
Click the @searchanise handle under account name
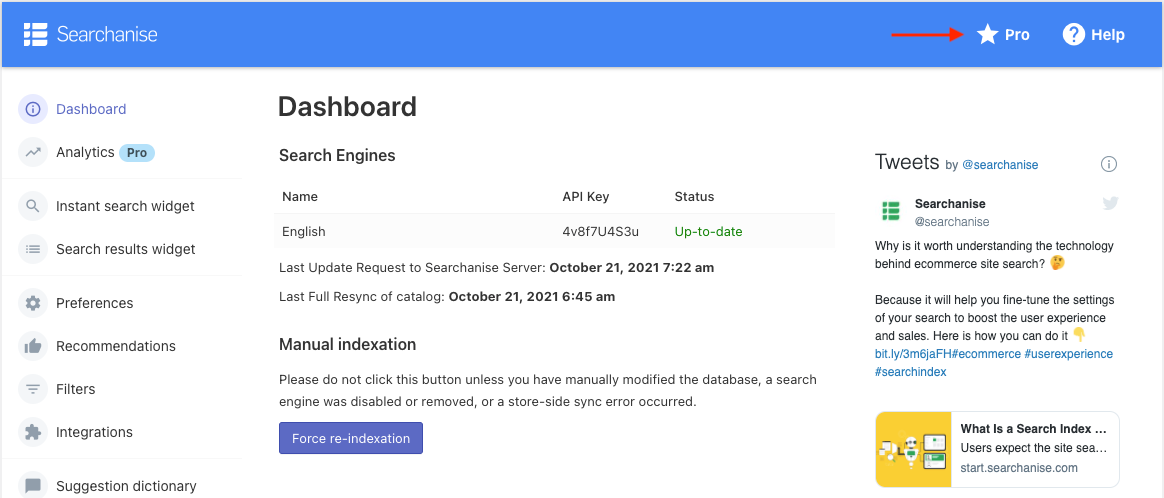pyautogui.click(x=952, y=221)
